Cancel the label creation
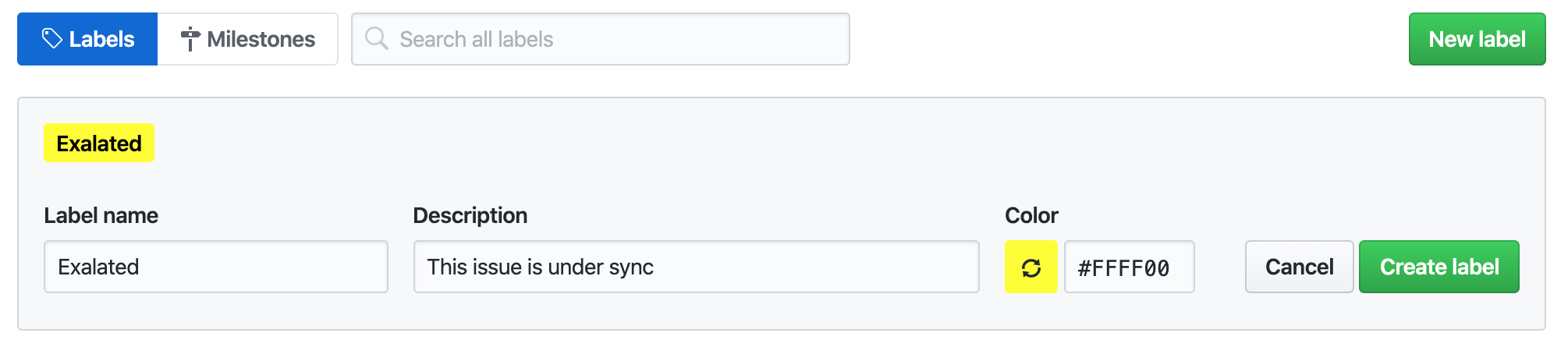 1299,267
